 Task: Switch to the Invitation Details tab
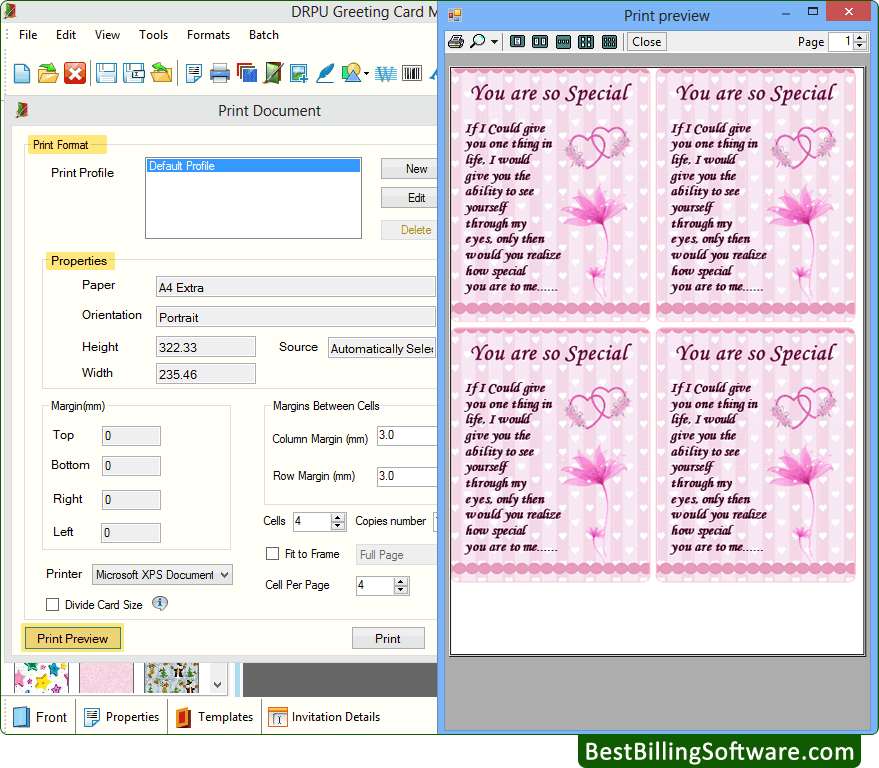(x=324, y=716)
